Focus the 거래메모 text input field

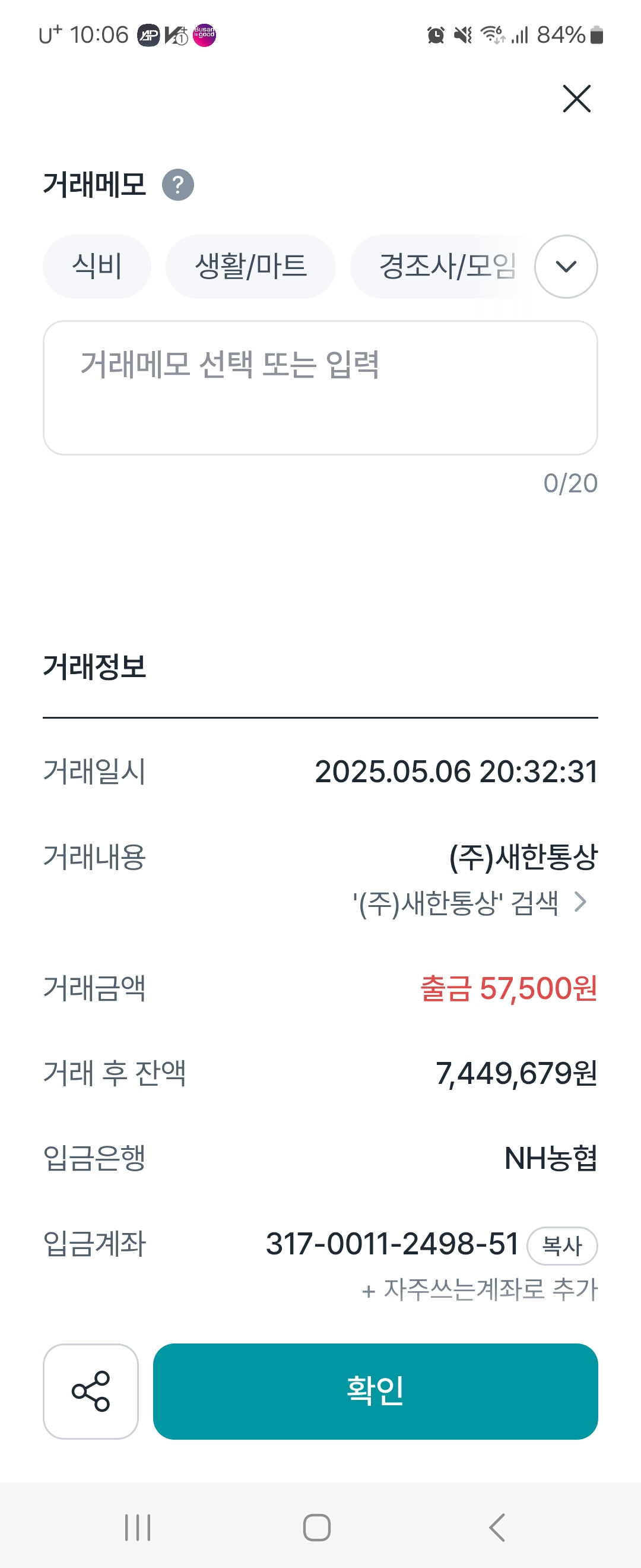tap(320, 388)
